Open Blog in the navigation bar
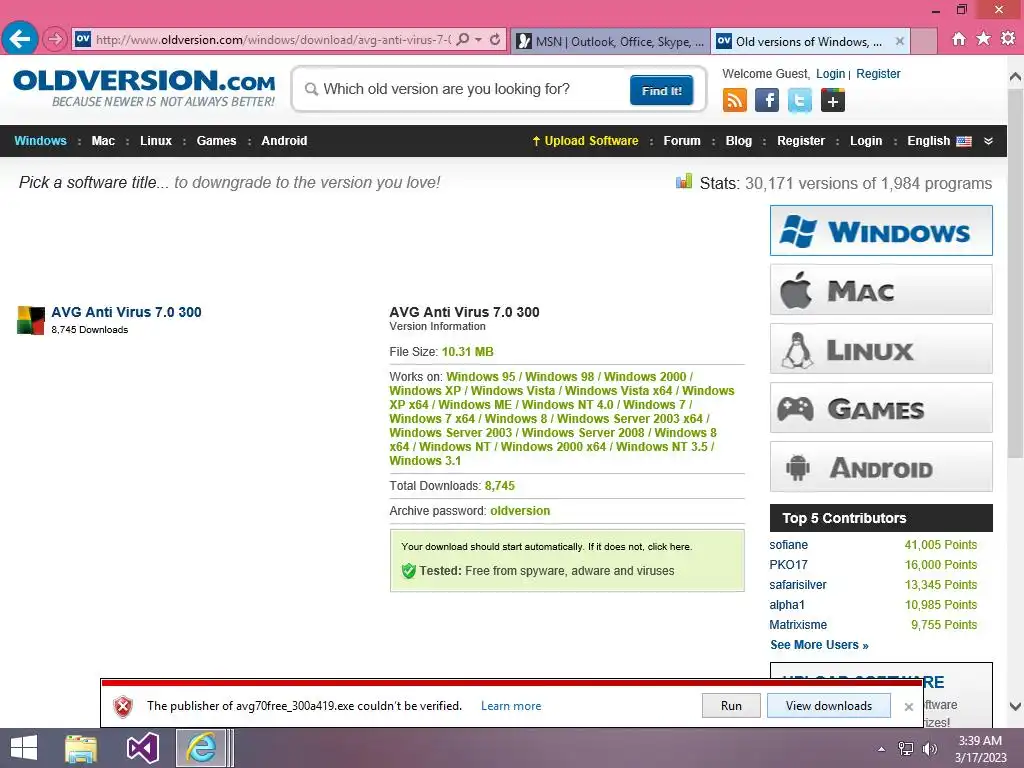Screen dimensions: 1024x768 [739, 141]
